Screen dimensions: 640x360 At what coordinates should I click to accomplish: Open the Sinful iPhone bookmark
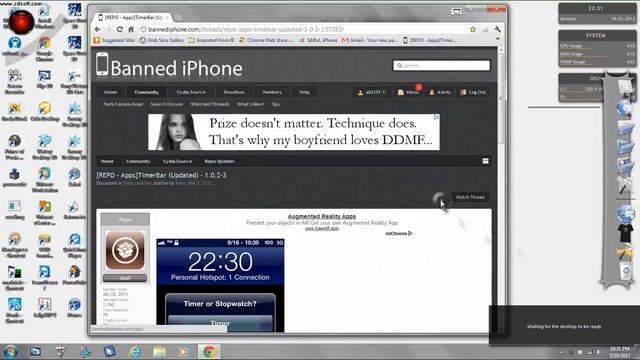click(x=318, y=40)
